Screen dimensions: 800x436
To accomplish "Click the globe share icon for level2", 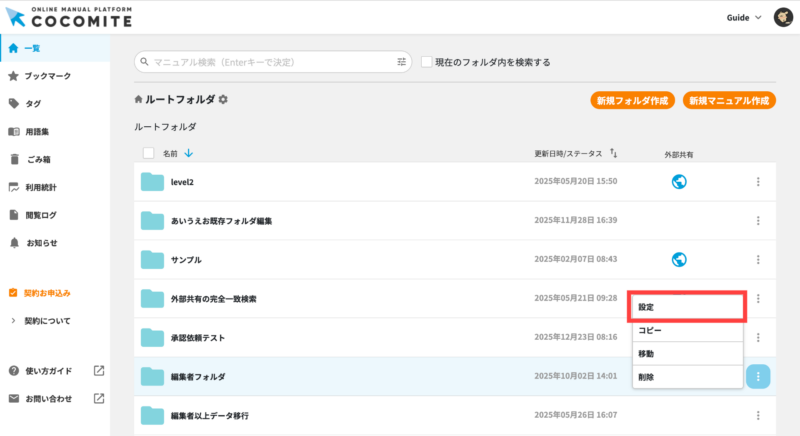I will [x=679, y=181].
